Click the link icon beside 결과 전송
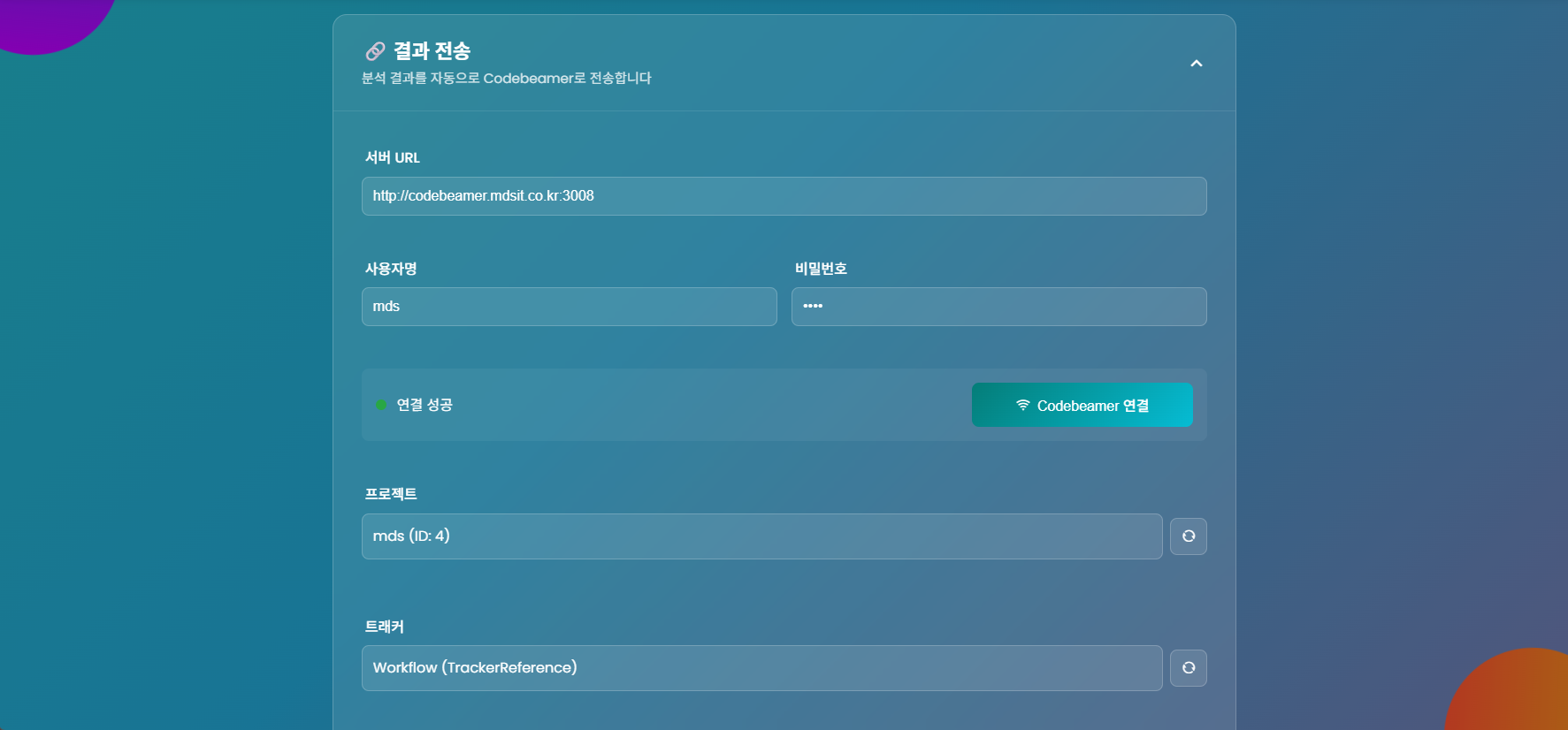The image size is (1568, 730). [375, 51]
